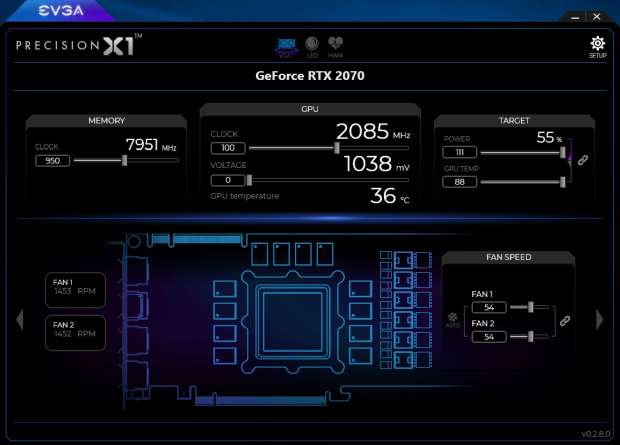Image resolution: width=620 pixels, height=445 pixels.
Task: Click the FAN 2 speed field 54
Action: pos(489,337)
